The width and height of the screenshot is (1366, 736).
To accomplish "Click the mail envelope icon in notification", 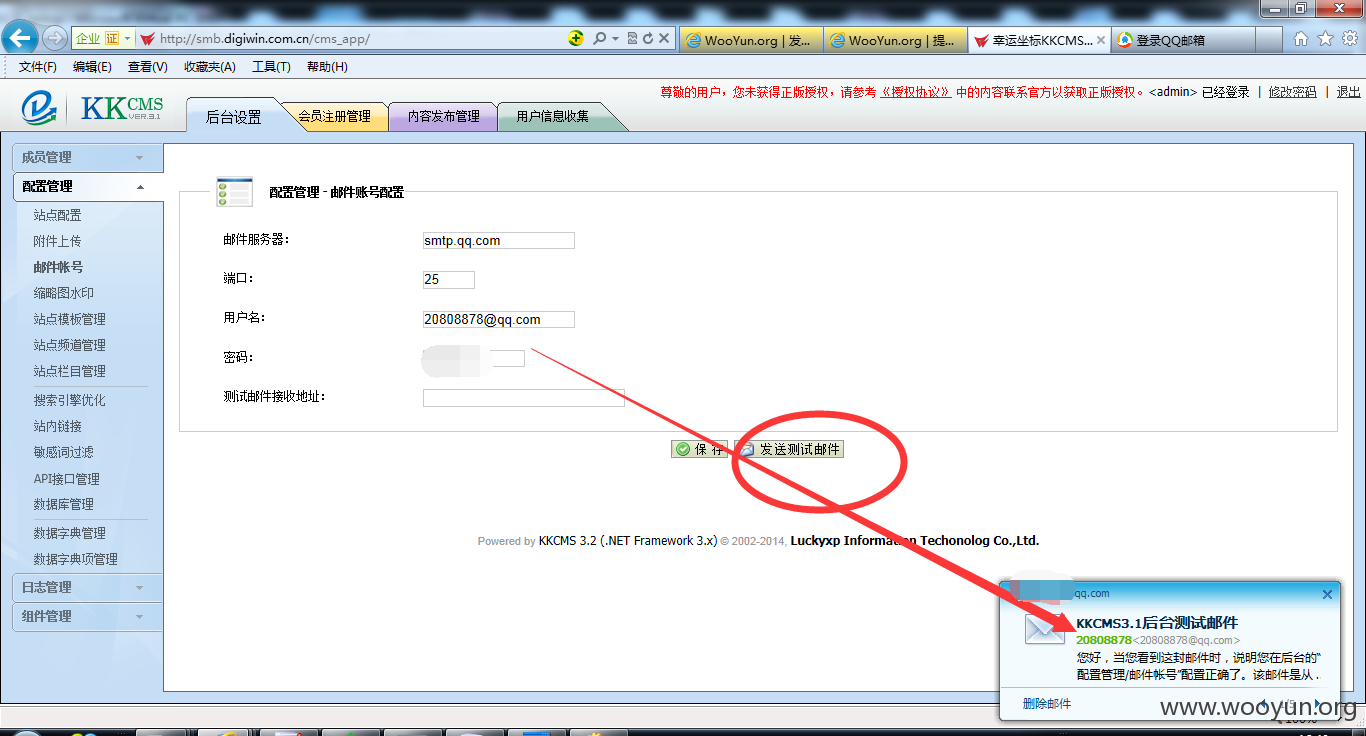I will click(1045, 630).
